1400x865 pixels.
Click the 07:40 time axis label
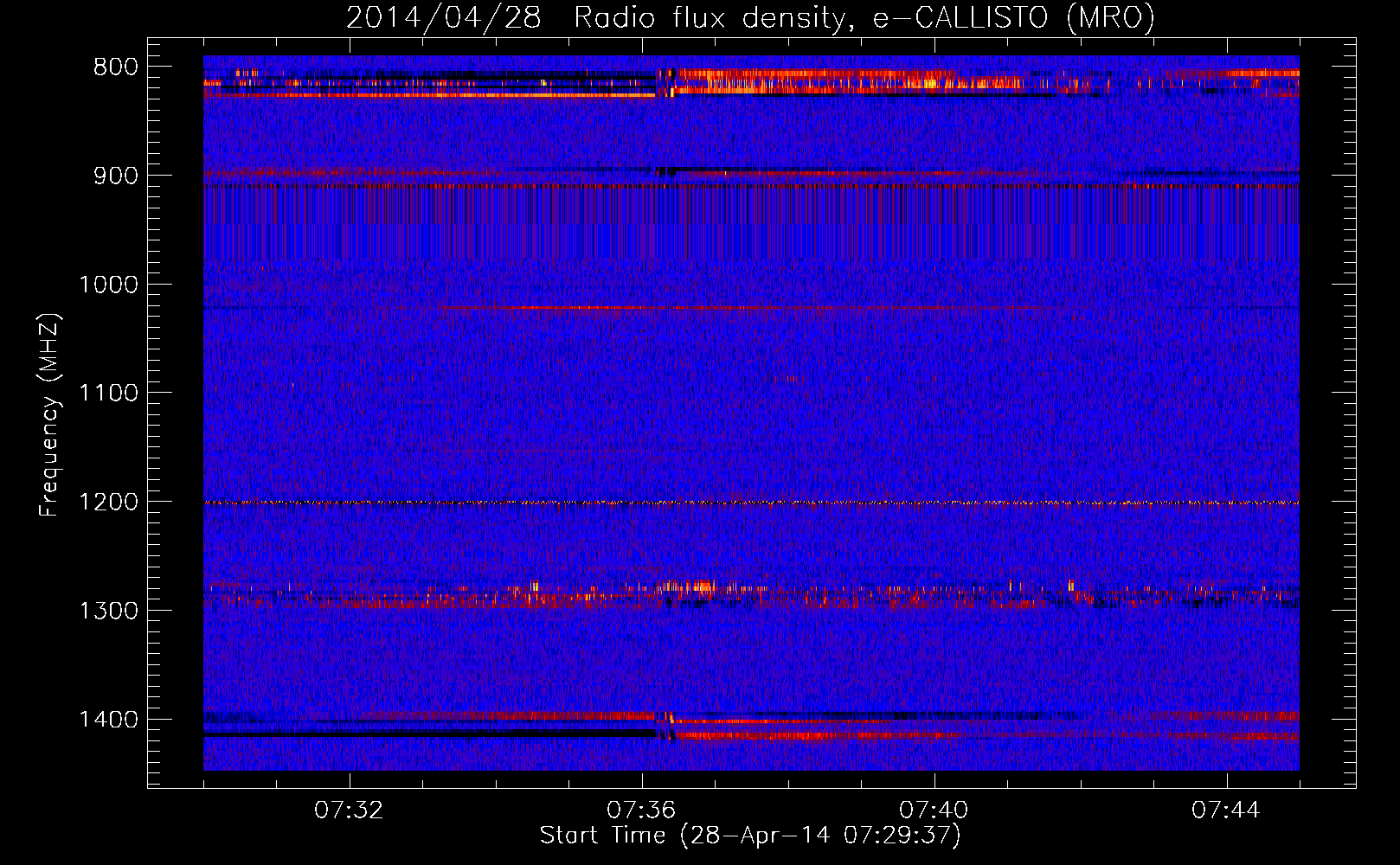934,811
